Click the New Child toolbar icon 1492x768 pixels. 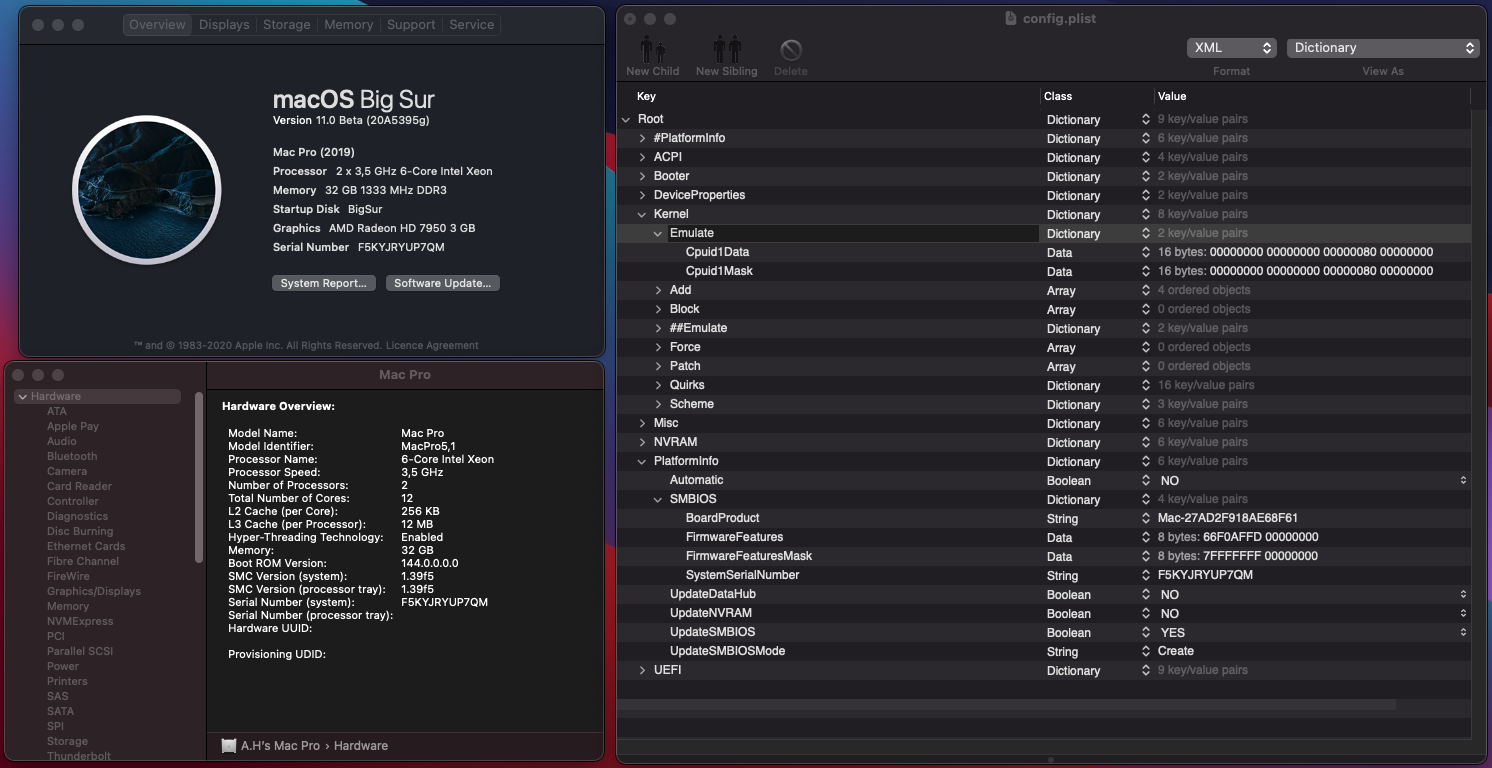coord(653,49)
